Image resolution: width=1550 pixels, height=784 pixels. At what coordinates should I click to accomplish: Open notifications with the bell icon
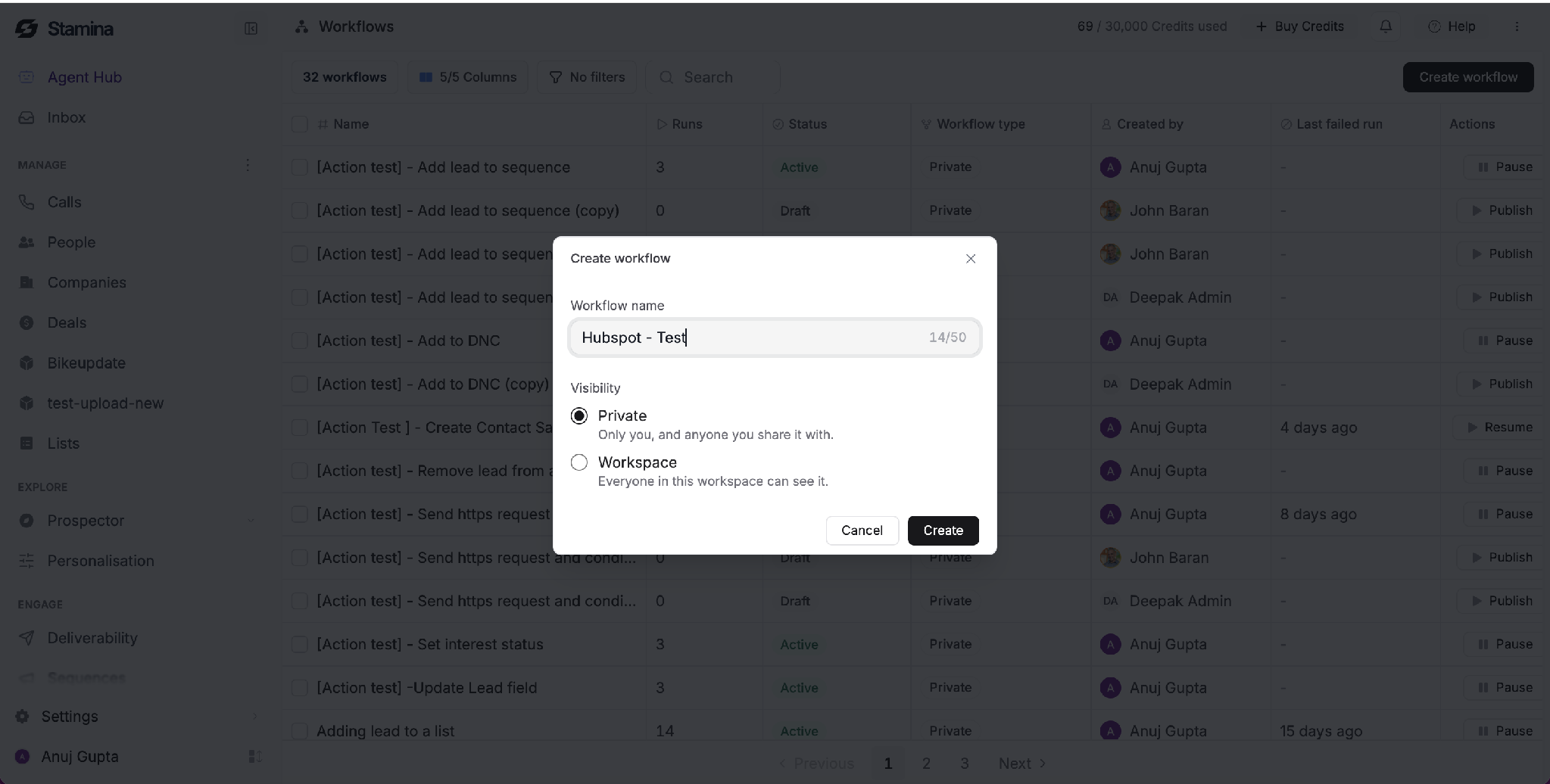click(1386, 26)
